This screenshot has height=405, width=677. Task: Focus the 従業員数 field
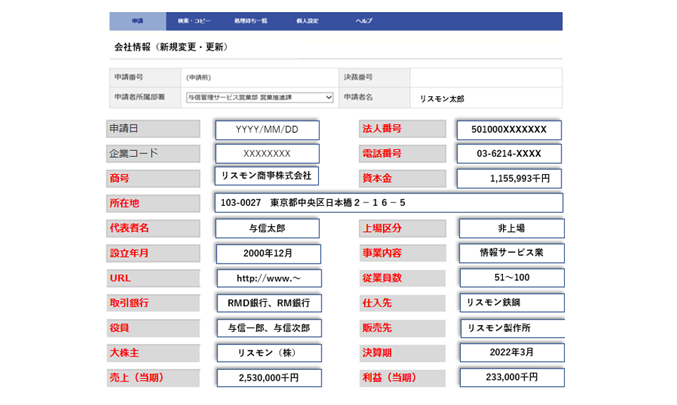coord(508,278)
